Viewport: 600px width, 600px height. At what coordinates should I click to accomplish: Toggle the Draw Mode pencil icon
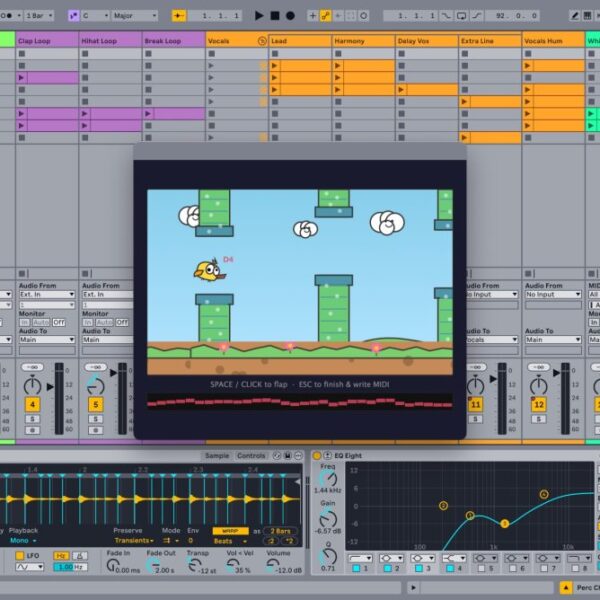pos(575,16)
